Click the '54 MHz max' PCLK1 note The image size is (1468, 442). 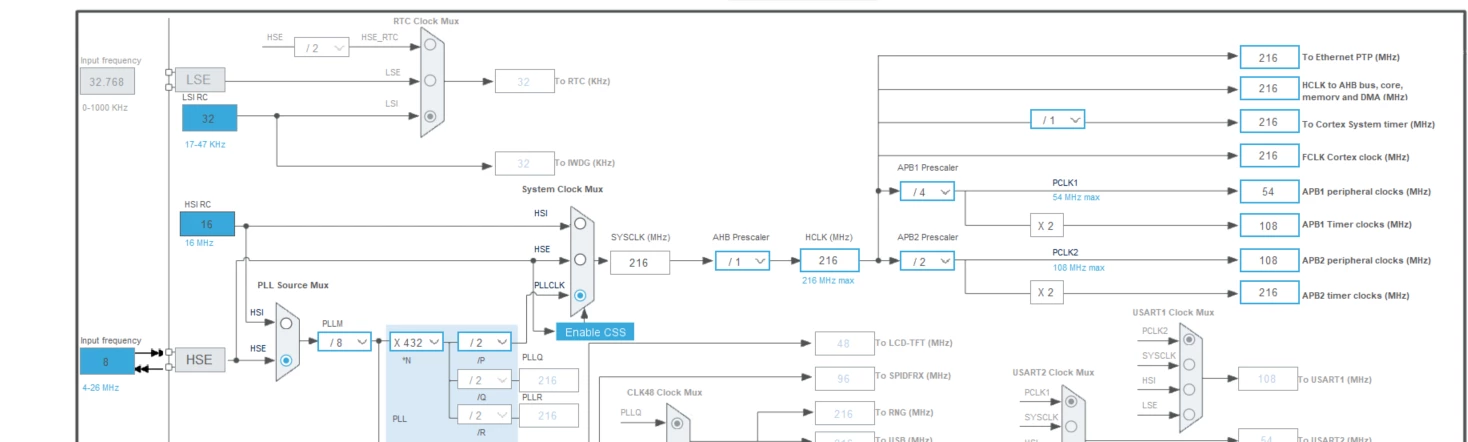click(x=1076, y=197)
